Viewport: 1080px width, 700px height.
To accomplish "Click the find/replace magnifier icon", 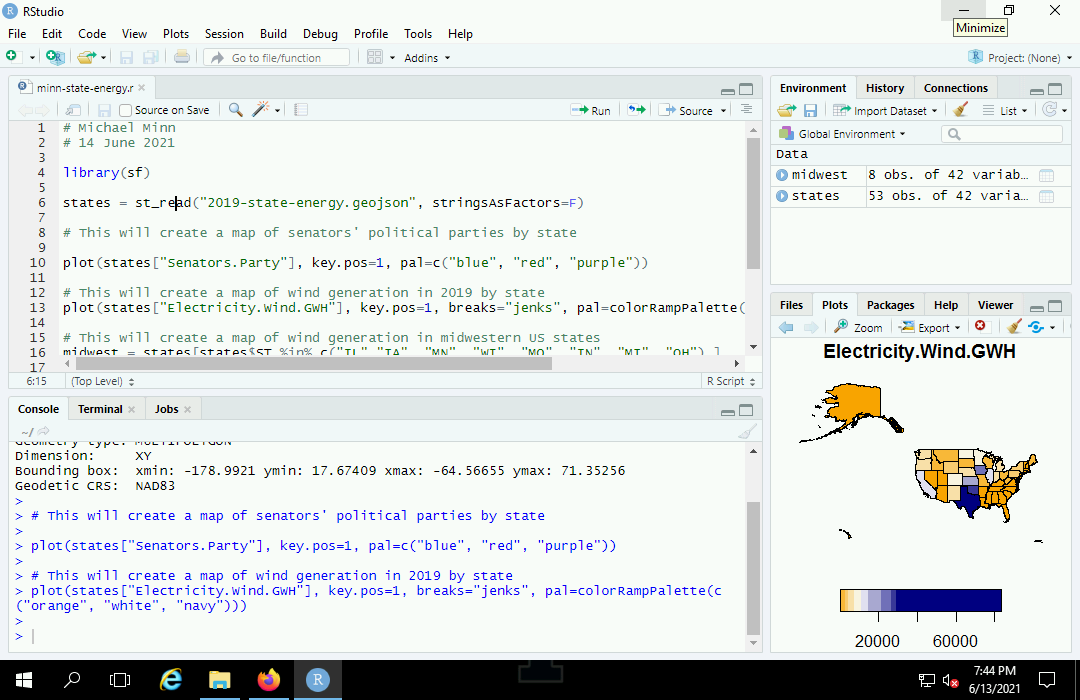I will click(x=235, y=110).
